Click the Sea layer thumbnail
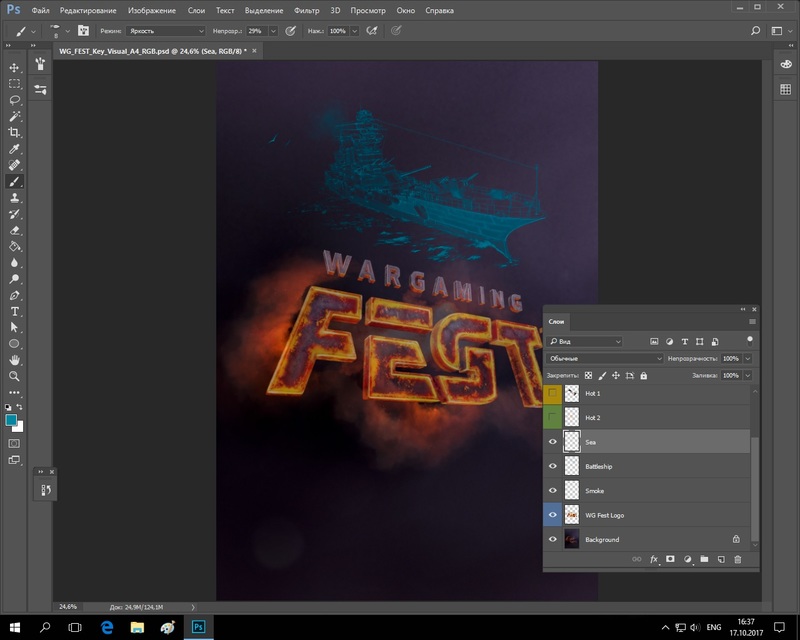Viewport: 800px width, 640px height. coord(572,442)
